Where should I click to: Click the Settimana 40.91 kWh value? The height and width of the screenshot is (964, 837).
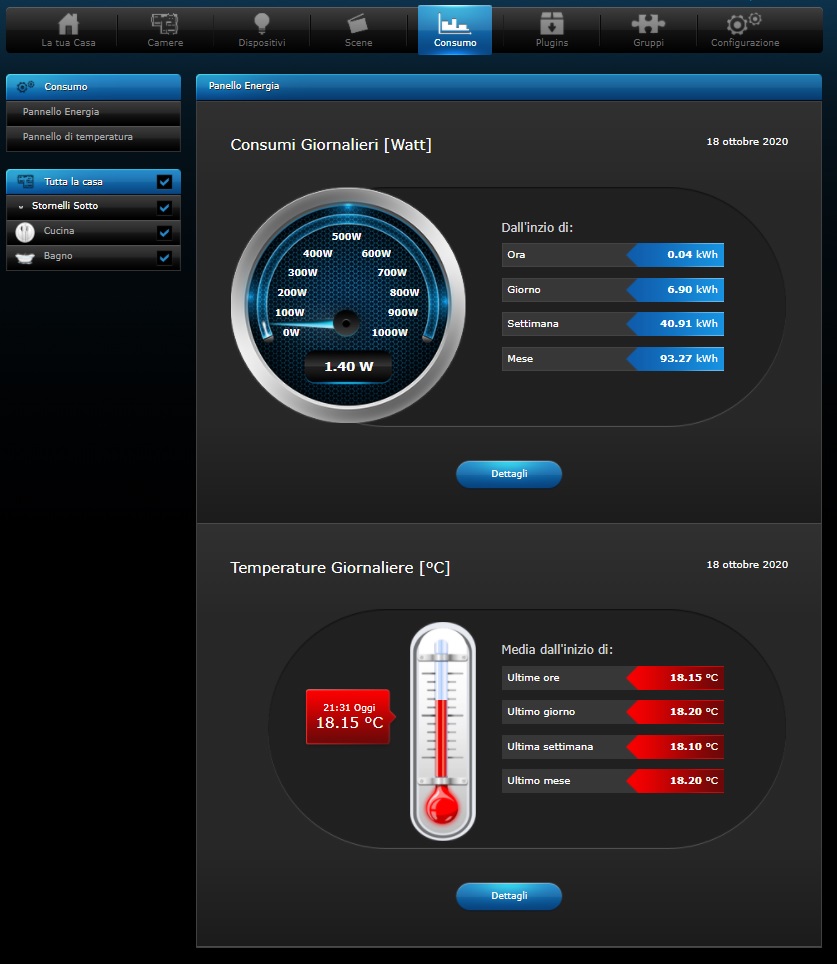675,323
